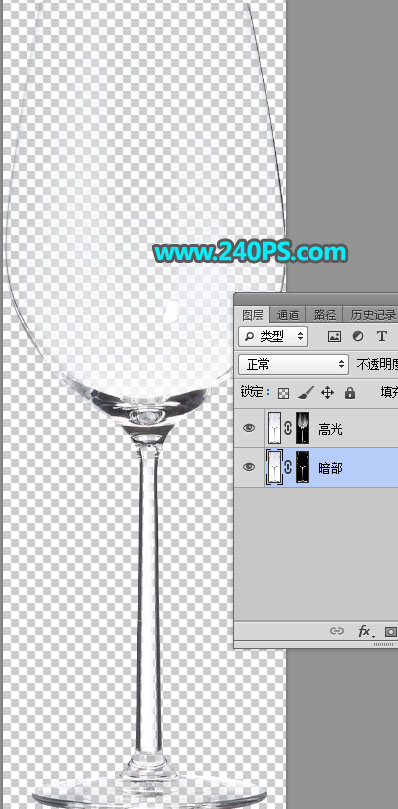This screenshot has height=809, width=398.
Task: Switch to the 图层 tab
Action: (x=253, y=315)
